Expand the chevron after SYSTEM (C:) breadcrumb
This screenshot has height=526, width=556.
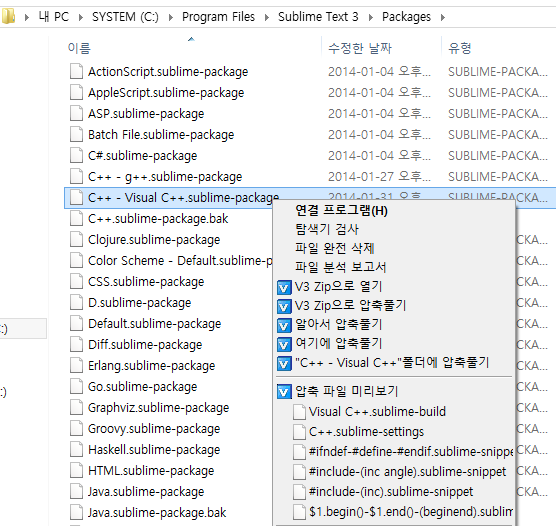click(171, 17)
